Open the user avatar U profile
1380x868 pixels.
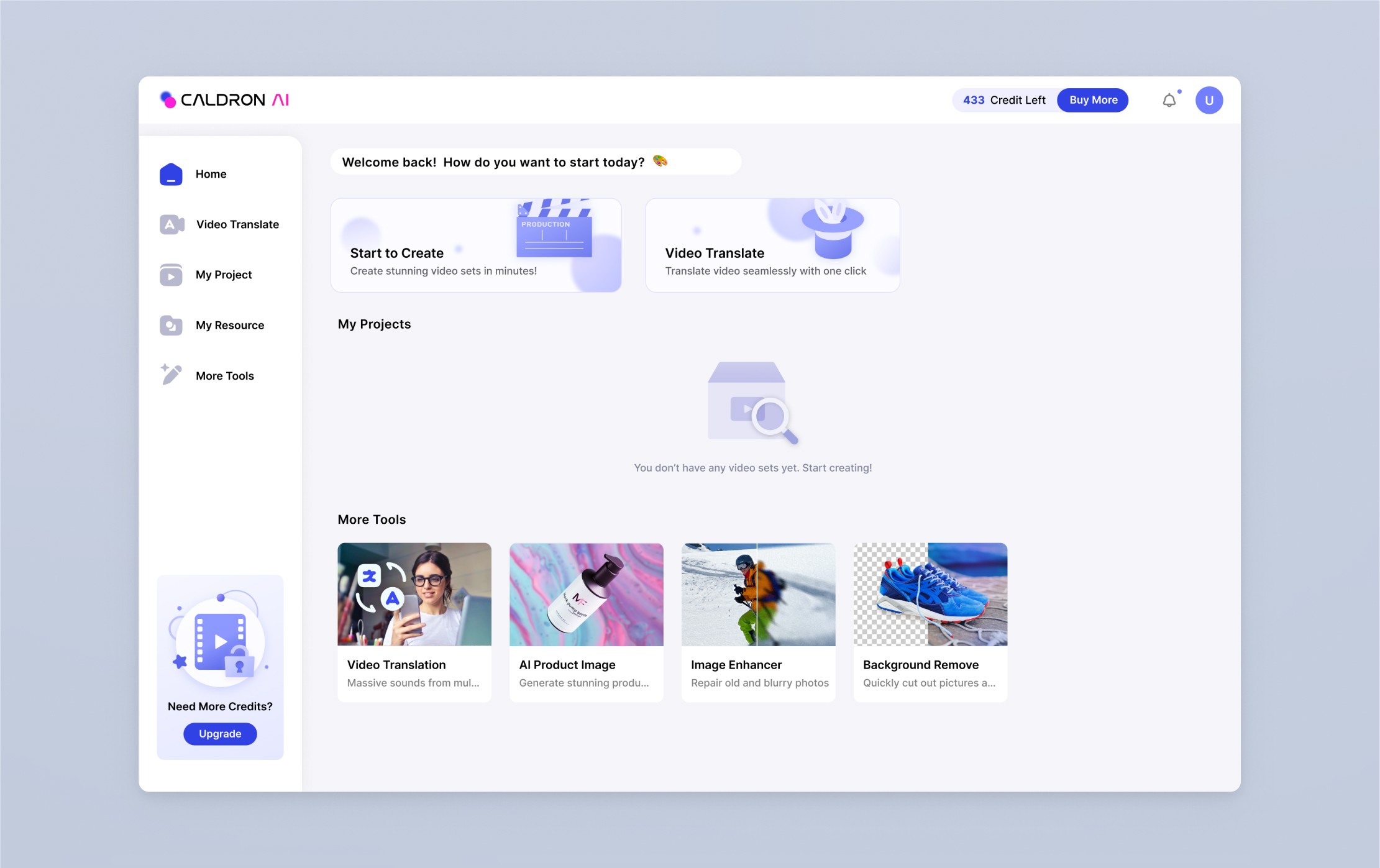[1209, 101]
